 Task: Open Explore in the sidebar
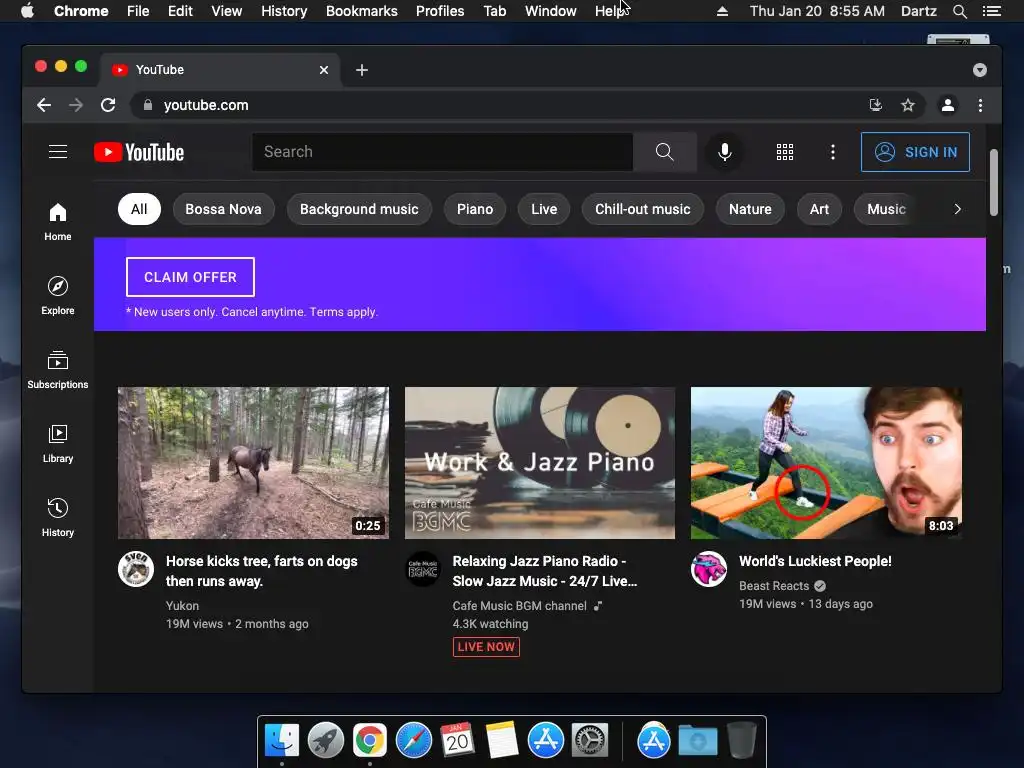coord(57,296)
